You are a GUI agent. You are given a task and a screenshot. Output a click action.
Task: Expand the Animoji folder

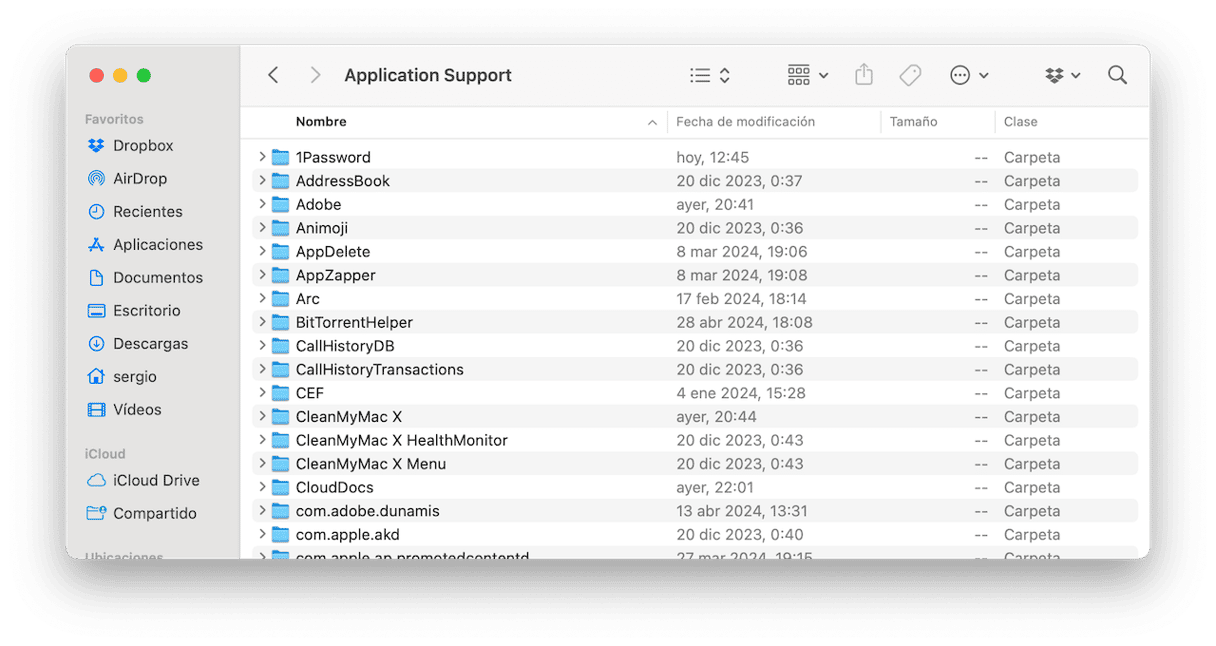262,228
